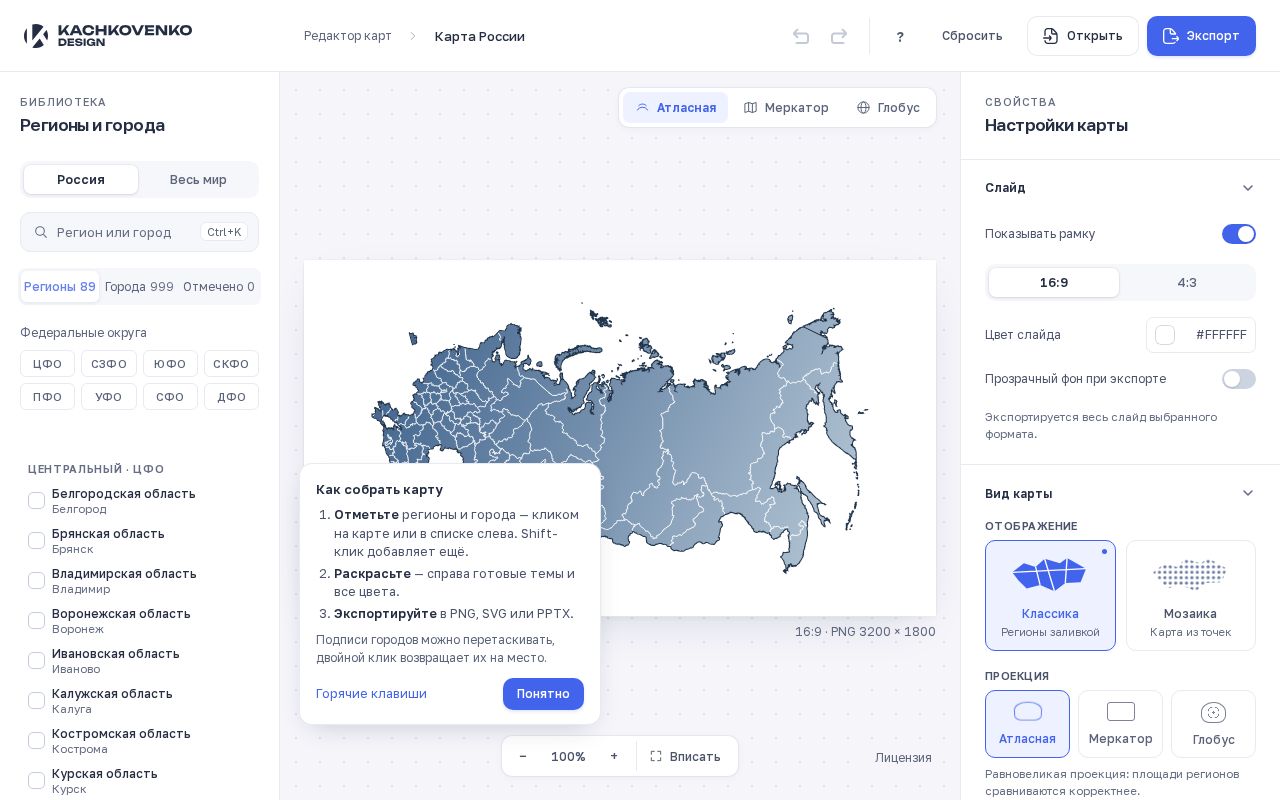Image resolution: width=1280 pixels, height=800 pixels.
Task: Open the Города 999 tab
Action: tap(139, 287)
